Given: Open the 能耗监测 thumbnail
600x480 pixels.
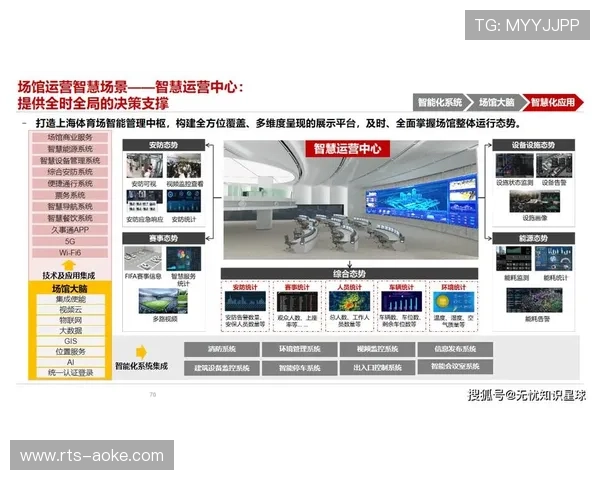Looking at the screenshot, I should tap(514, 258).
